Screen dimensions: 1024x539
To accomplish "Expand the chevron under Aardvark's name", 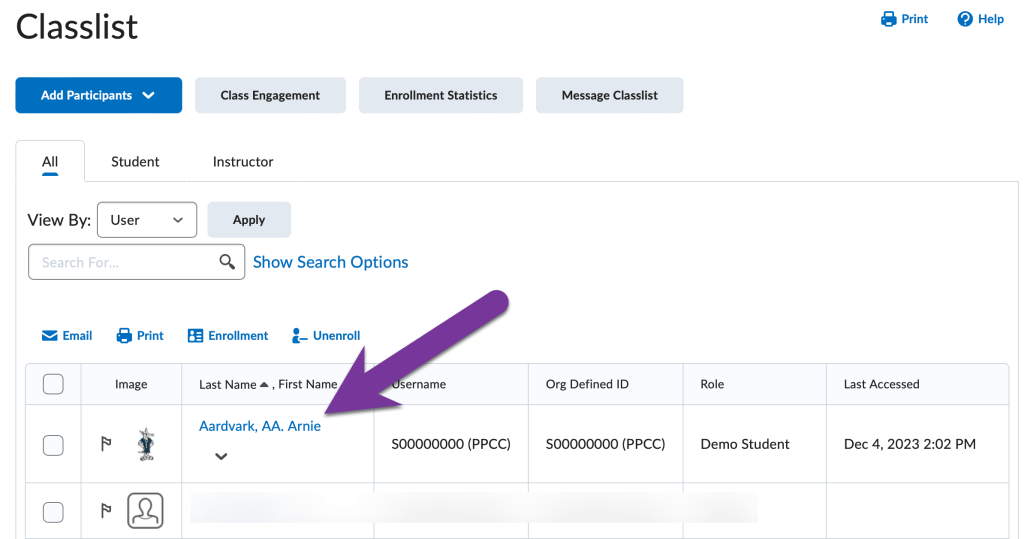I will tap(221, 457).
